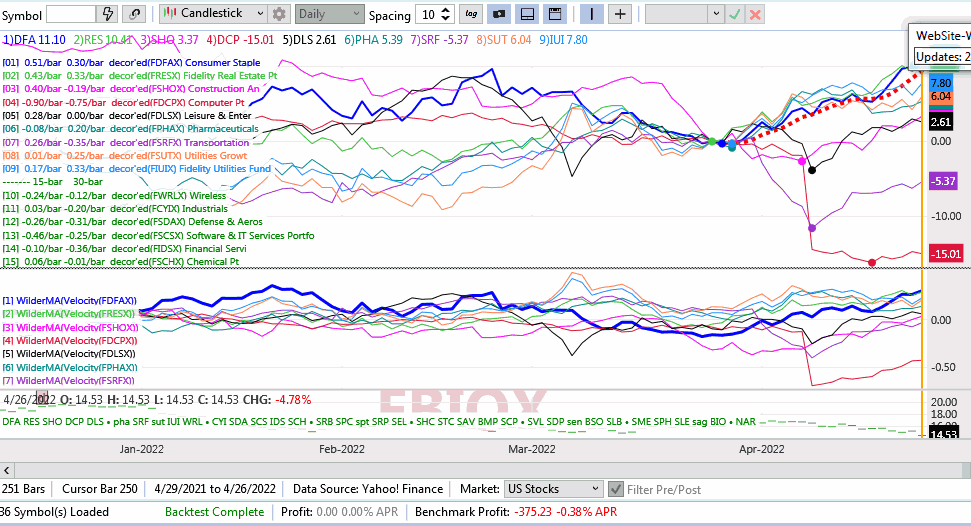Open the Daily interval dropdown
971x526 pixels.
[329, 14]
